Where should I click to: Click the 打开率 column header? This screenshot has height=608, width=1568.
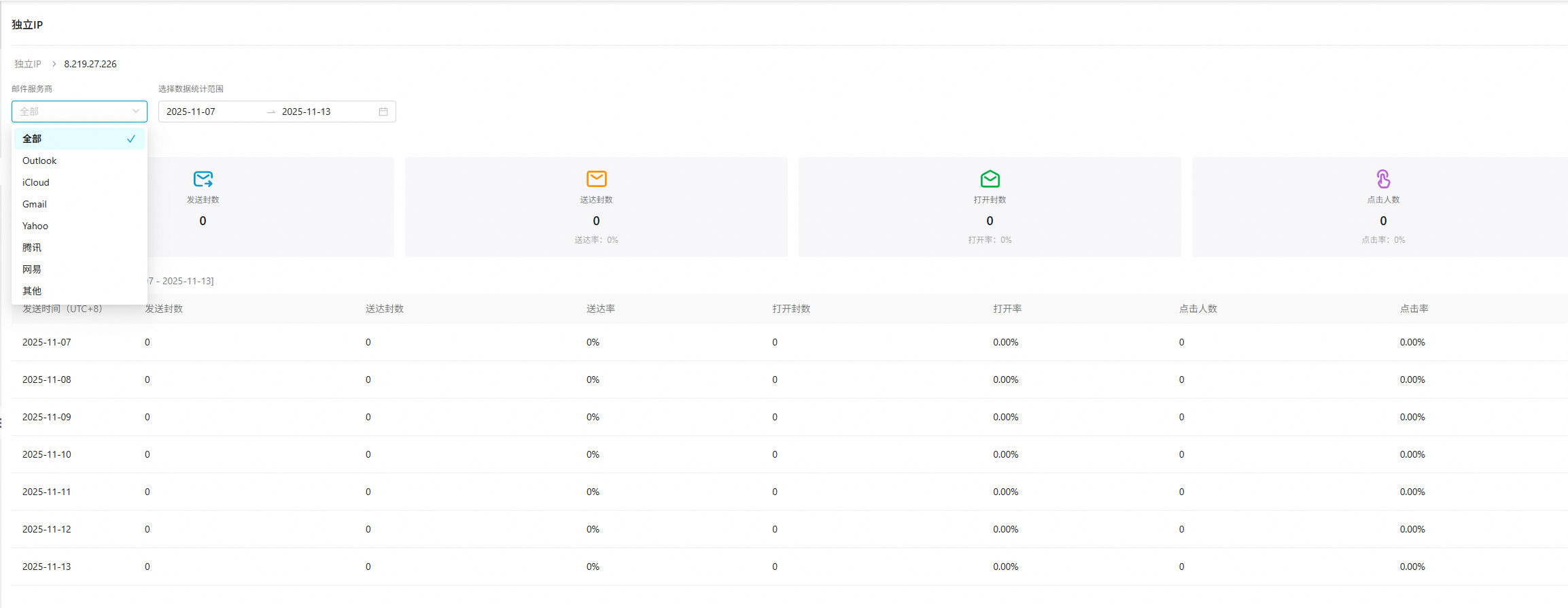[x=1007, y=309]
